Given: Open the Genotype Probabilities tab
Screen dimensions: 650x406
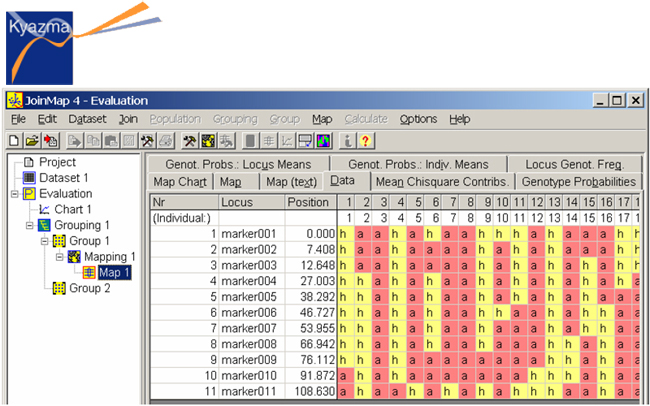Looking at the screenshot, I should [x=579, y=182].
